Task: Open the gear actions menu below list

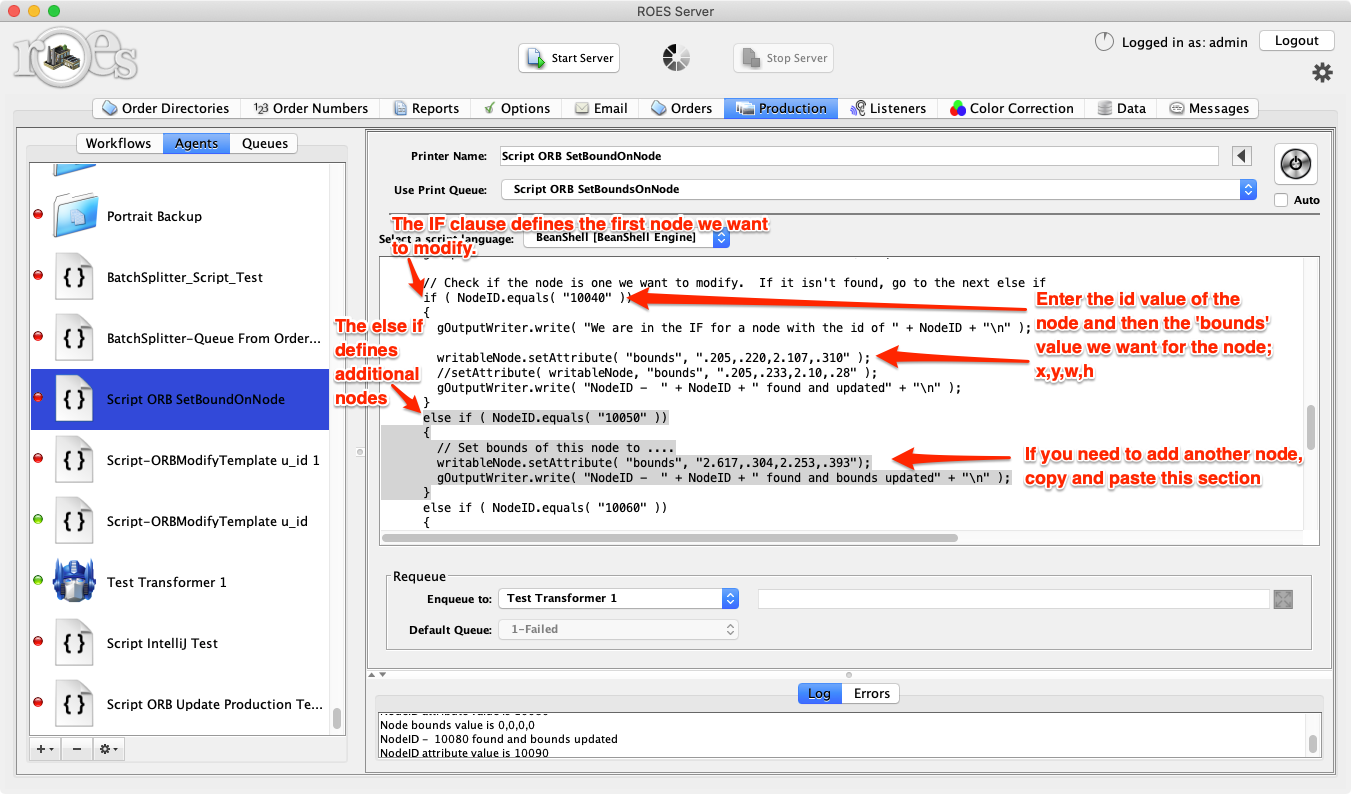Action: pos(109,748)
